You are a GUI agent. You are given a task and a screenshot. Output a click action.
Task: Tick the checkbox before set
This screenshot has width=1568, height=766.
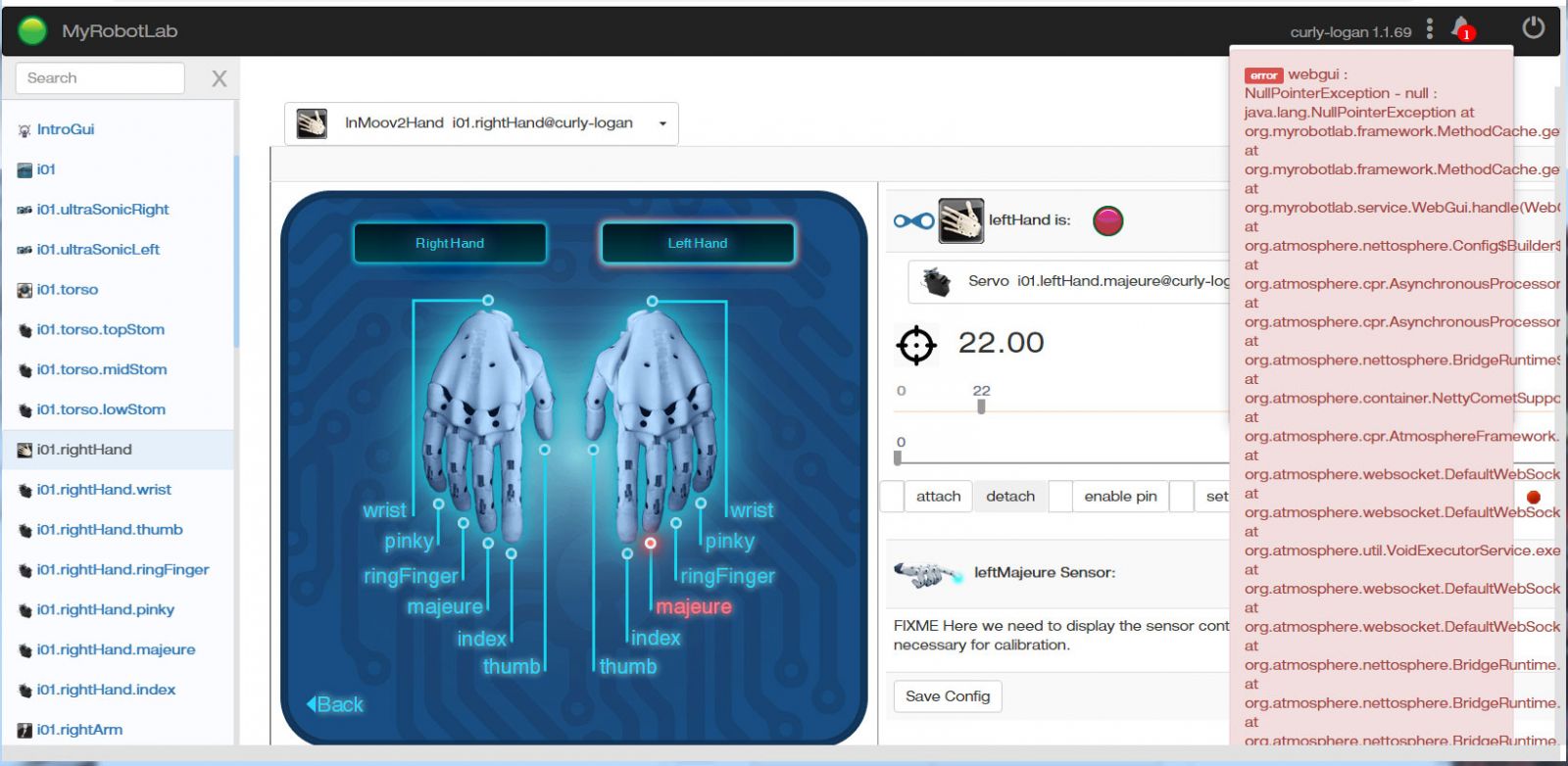point(1182,497)
